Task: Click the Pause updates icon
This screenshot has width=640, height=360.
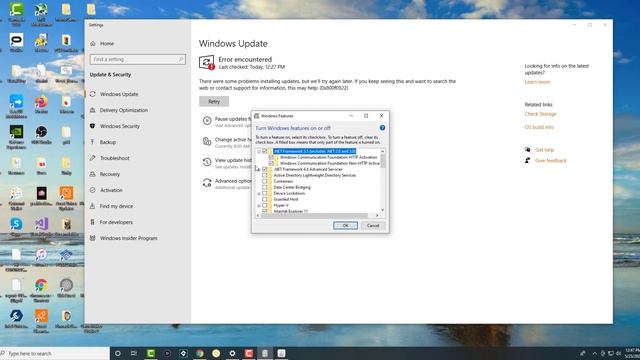Action: click(207, 120)
